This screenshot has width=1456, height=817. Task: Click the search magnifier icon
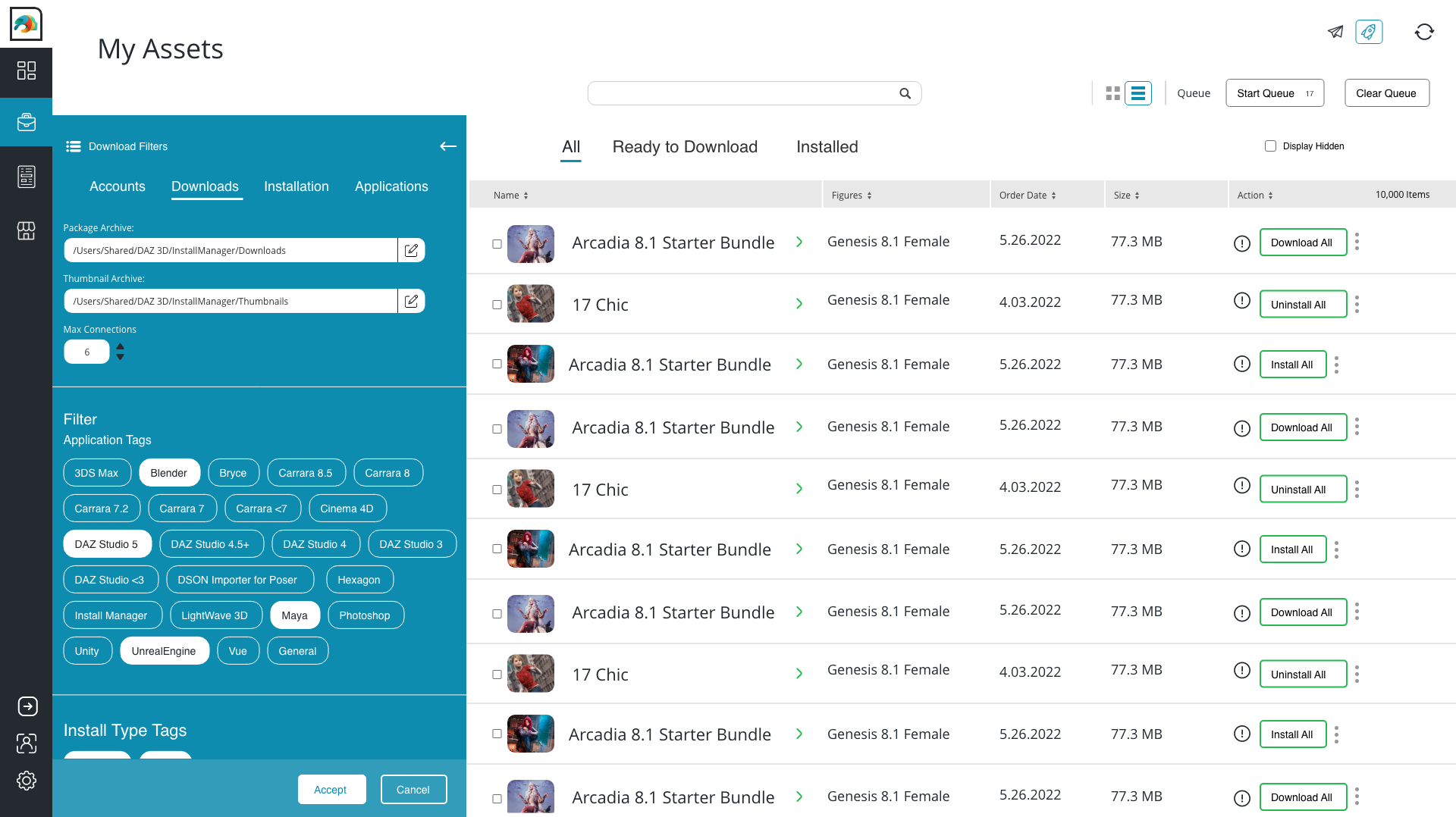905,93
